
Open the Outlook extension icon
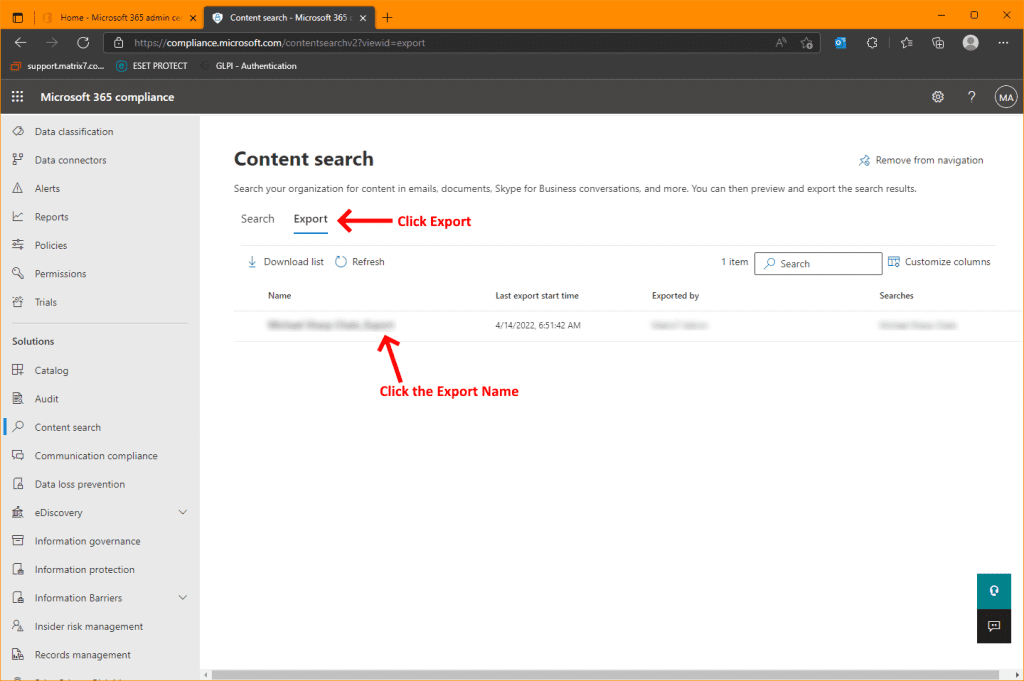pos(840,42)
